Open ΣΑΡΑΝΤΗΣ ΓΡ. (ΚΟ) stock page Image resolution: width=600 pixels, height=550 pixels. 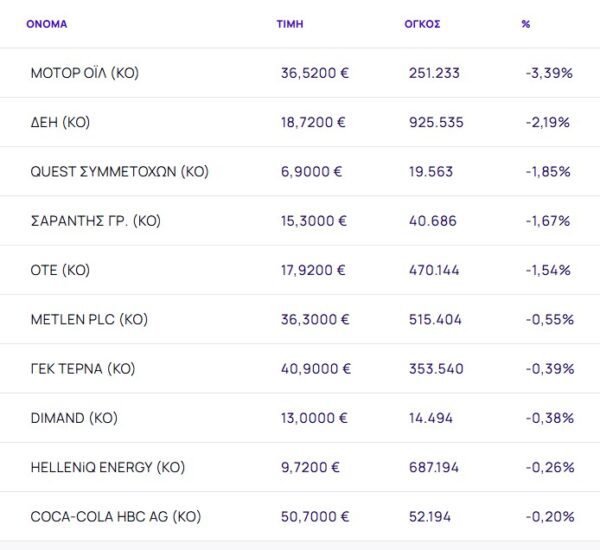(x=96, y=220)
